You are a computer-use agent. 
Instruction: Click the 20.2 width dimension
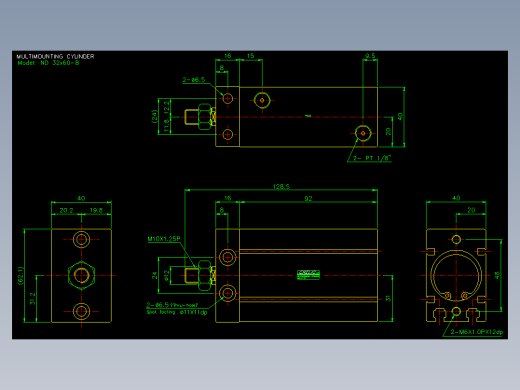point(66,211)
